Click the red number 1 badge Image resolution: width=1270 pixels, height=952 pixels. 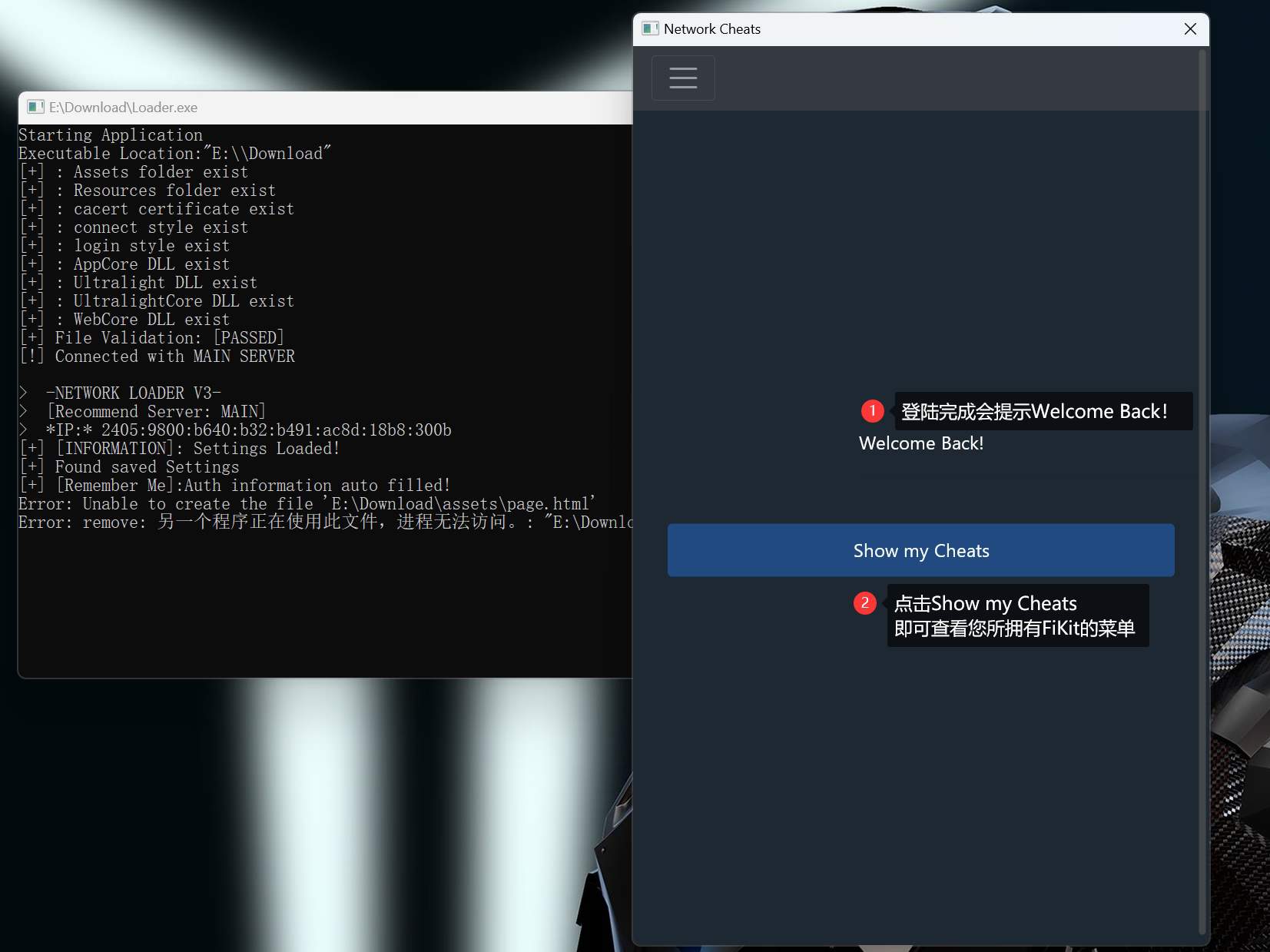tap(872, 411)
